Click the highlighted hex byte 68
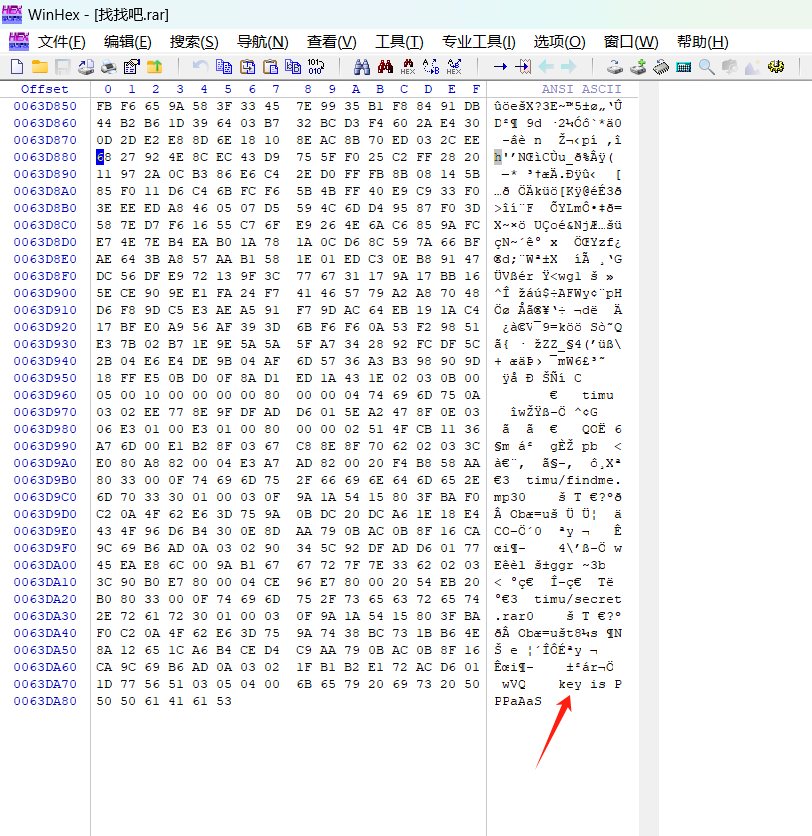This screenshot has width=812, height=836. [x=103, y=157]
